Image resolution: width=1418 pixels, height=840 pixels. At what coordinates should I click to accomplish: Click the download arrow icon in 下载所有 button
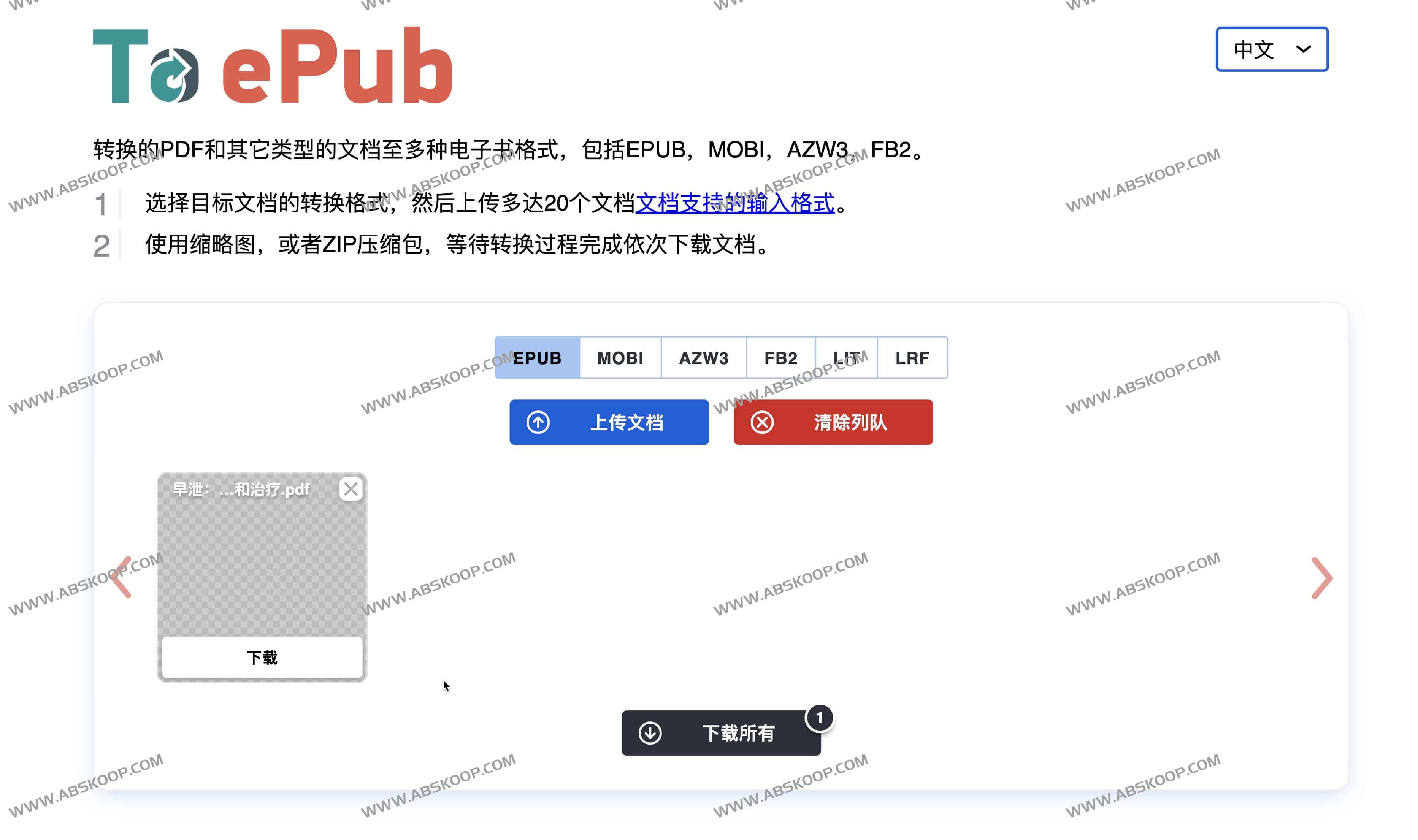(649, 732)
